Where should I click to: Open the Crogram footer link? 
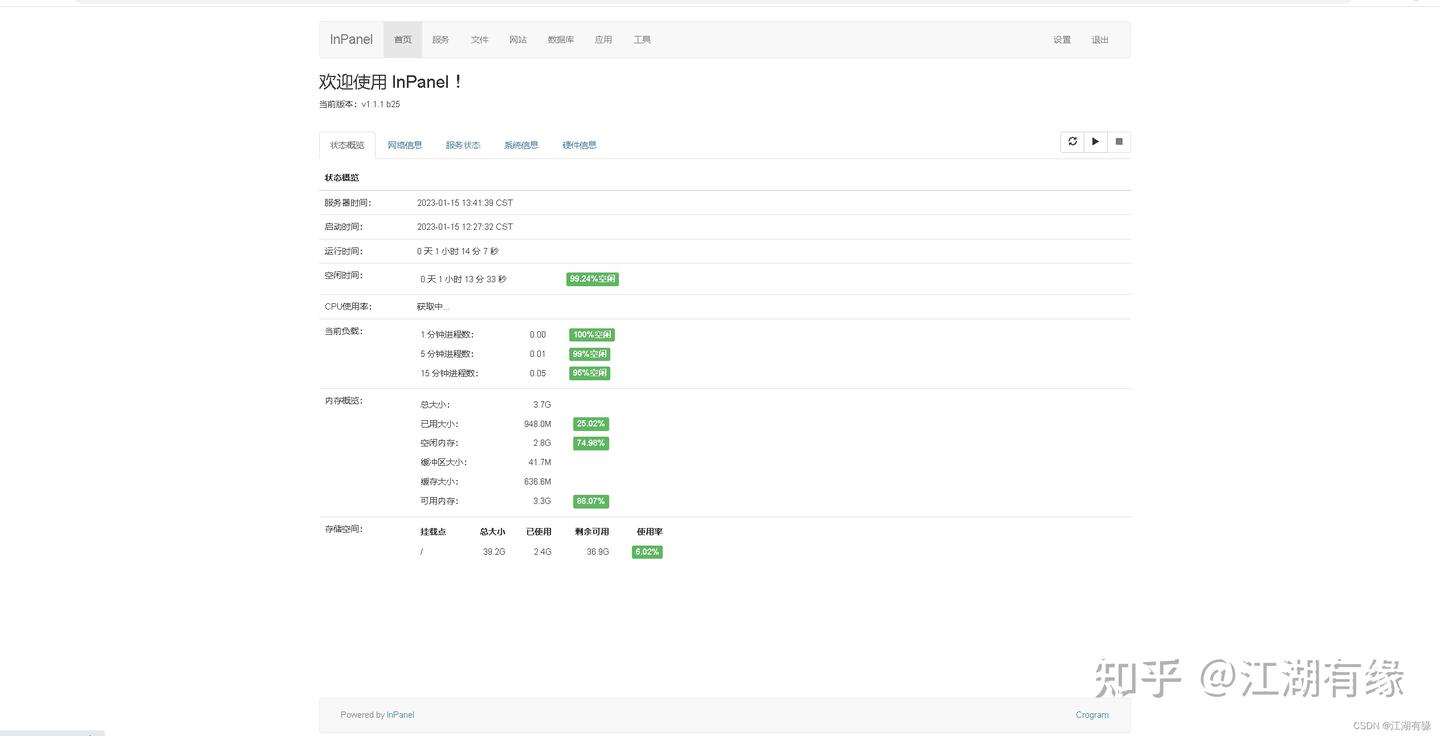pyautogui.click(x=1092, y=715)
